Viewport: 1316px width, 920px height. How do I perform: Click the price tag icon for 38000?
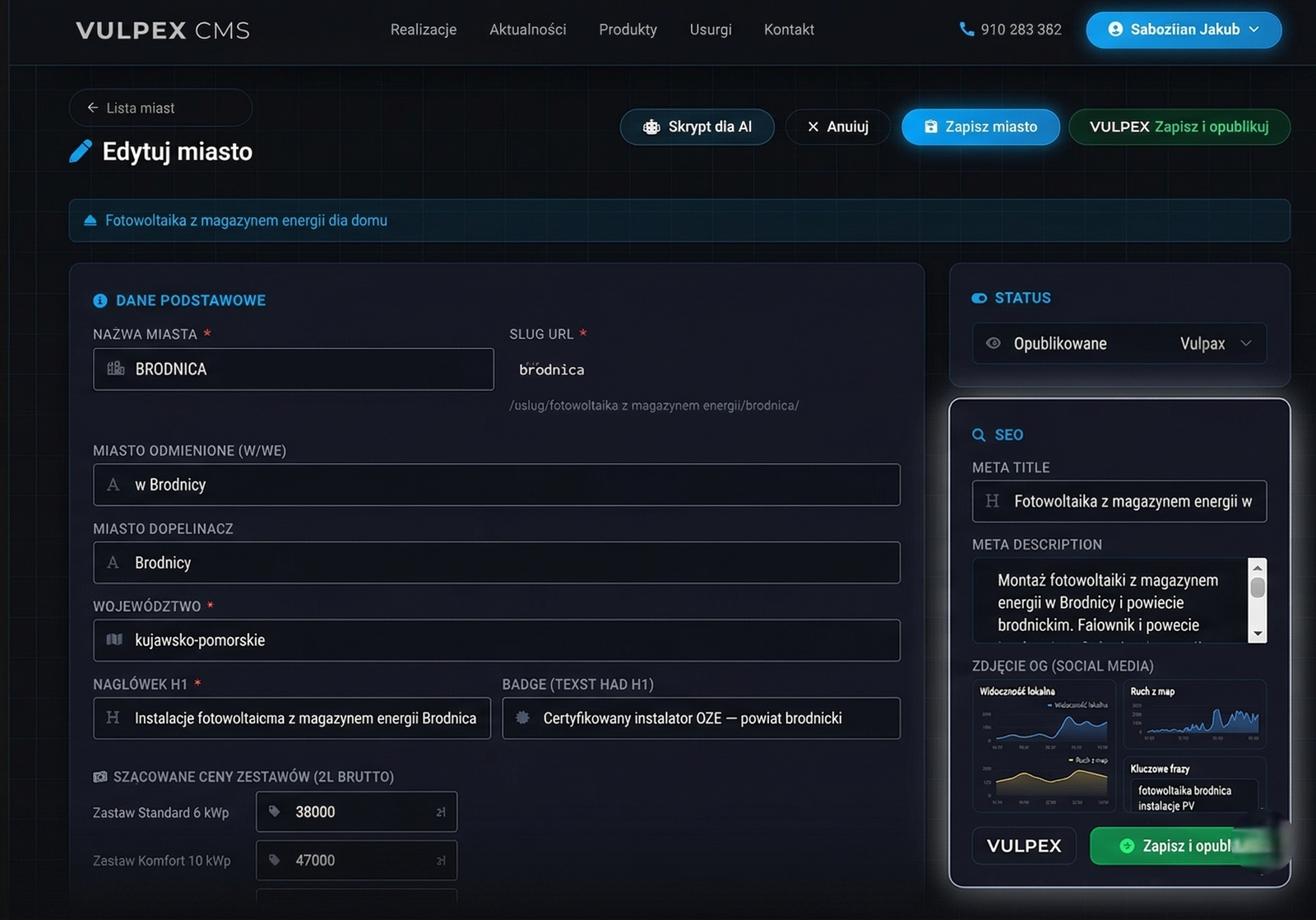[x=275, y=811]
